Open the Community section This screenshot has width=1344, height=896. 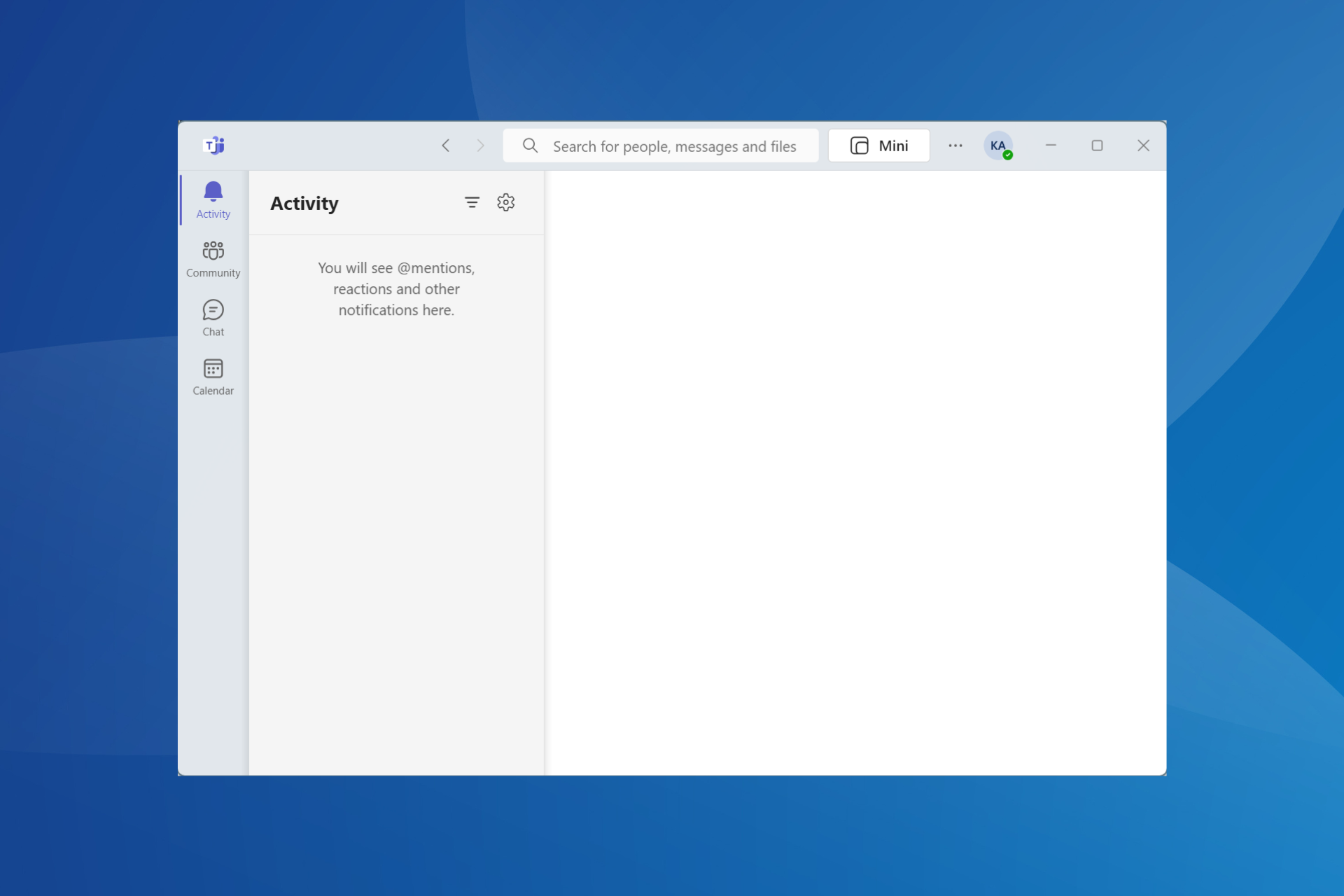(213, 259)
